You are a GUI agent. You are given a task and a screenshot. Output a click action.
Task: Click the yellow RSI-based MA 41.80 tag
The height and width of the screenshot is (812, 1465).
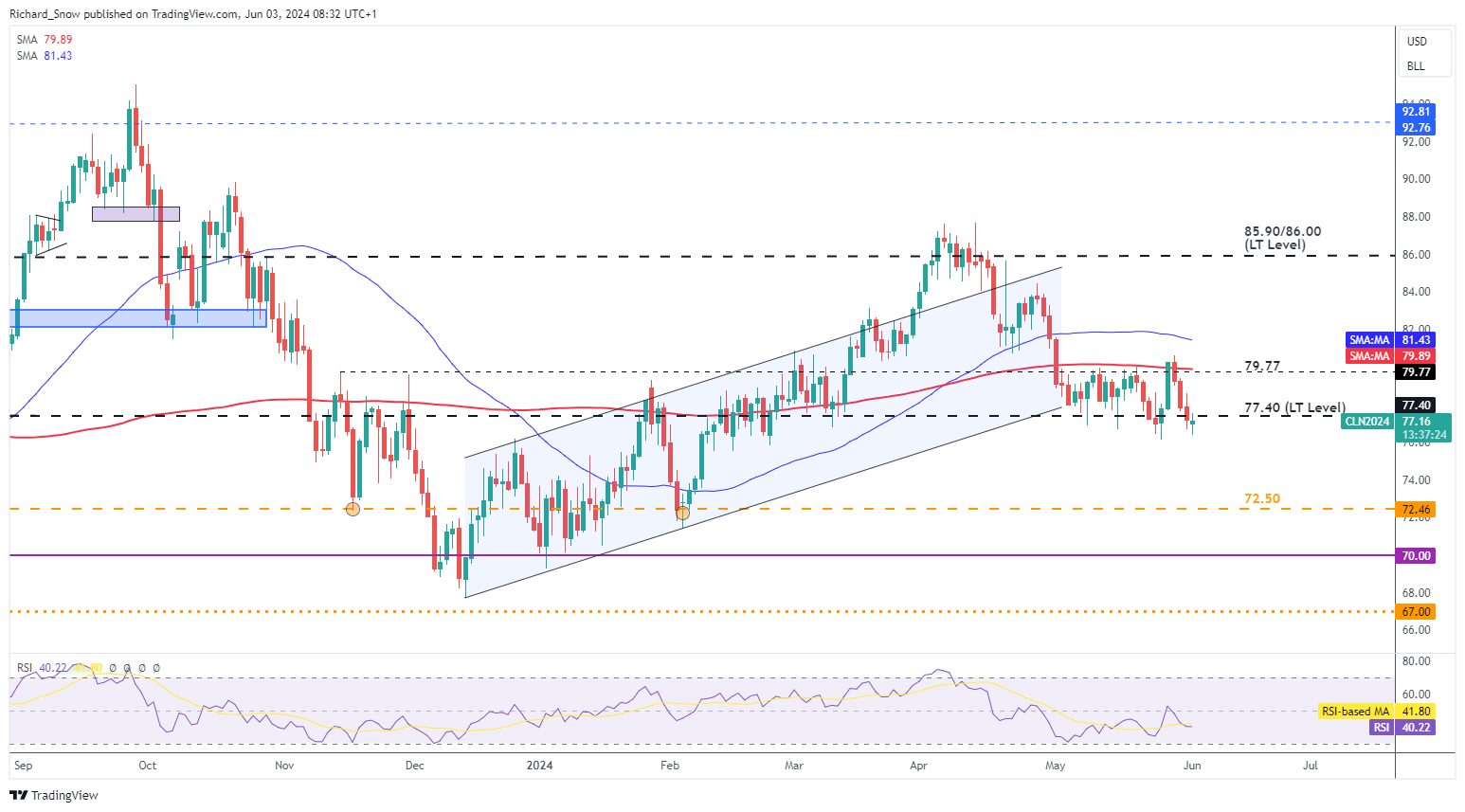1376,711
